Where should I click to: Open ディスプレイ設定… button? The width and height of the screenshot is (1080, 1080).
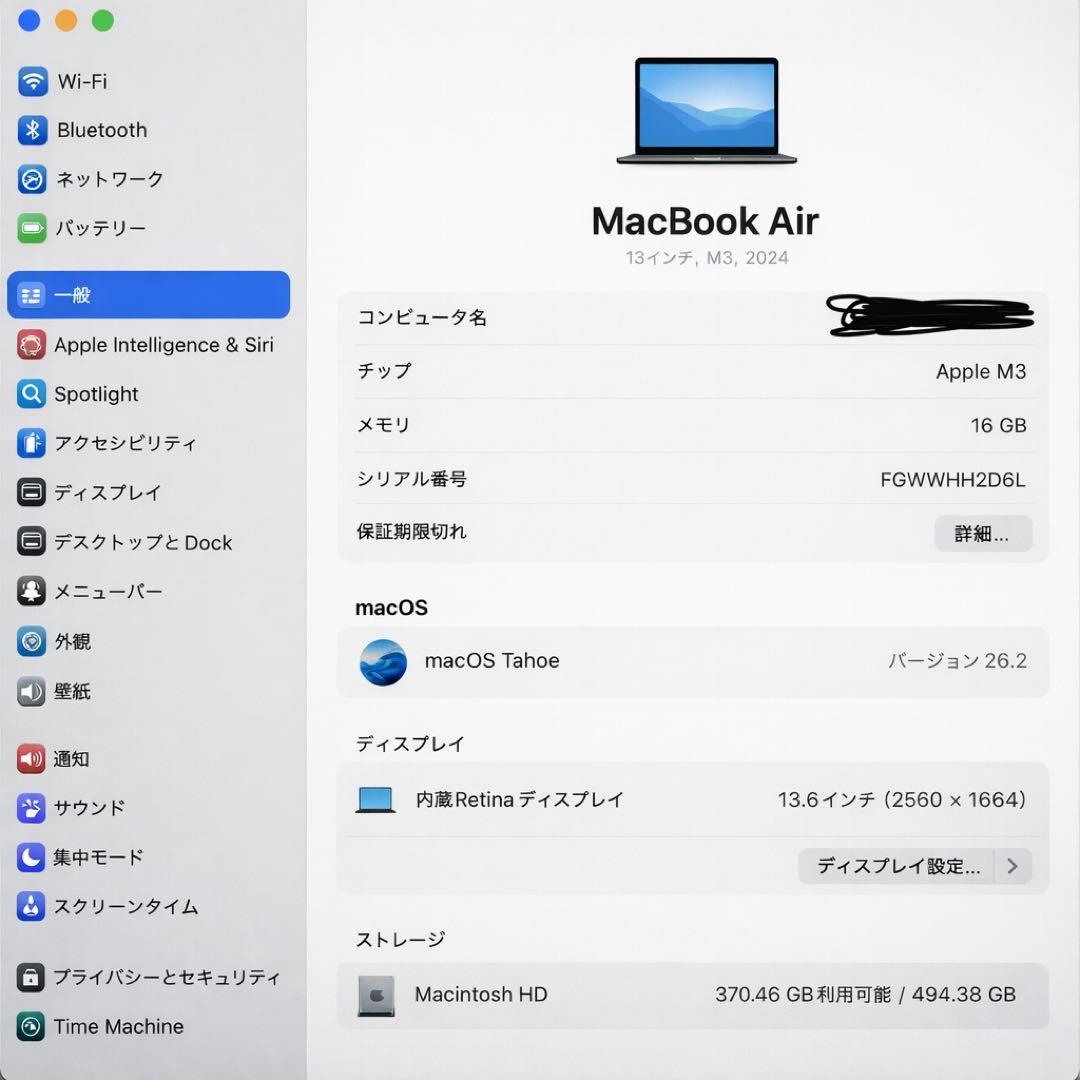click(x=897, y=866)
